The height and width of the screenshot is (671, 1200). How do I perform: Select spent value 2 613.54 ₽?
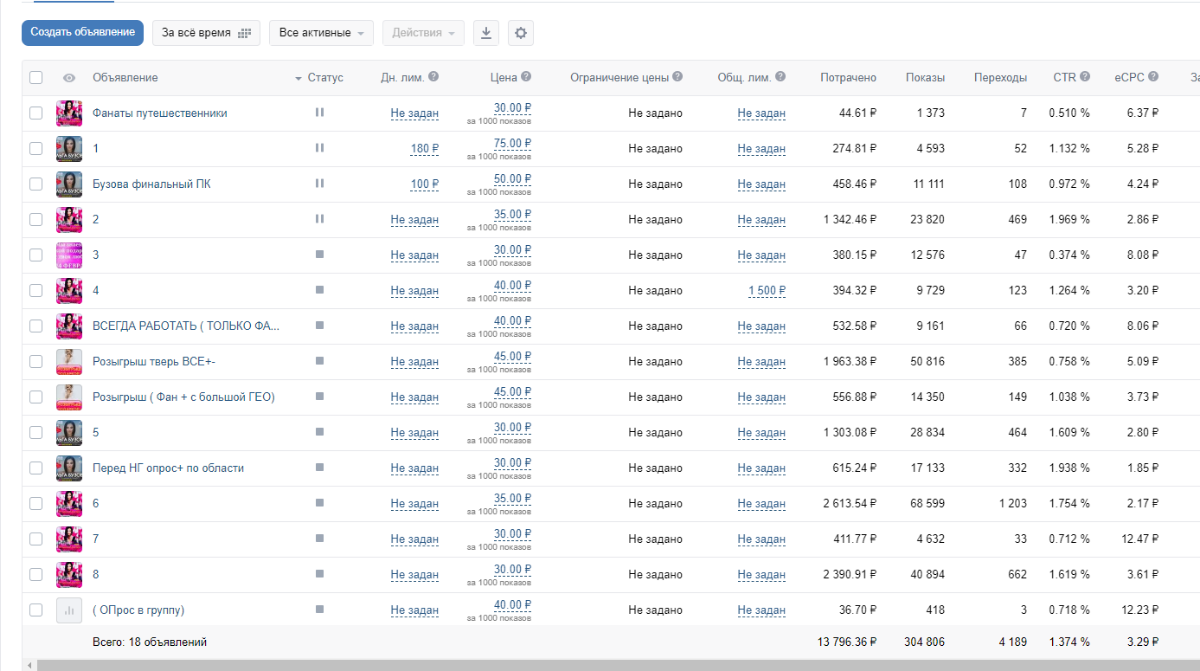(848, 503)
